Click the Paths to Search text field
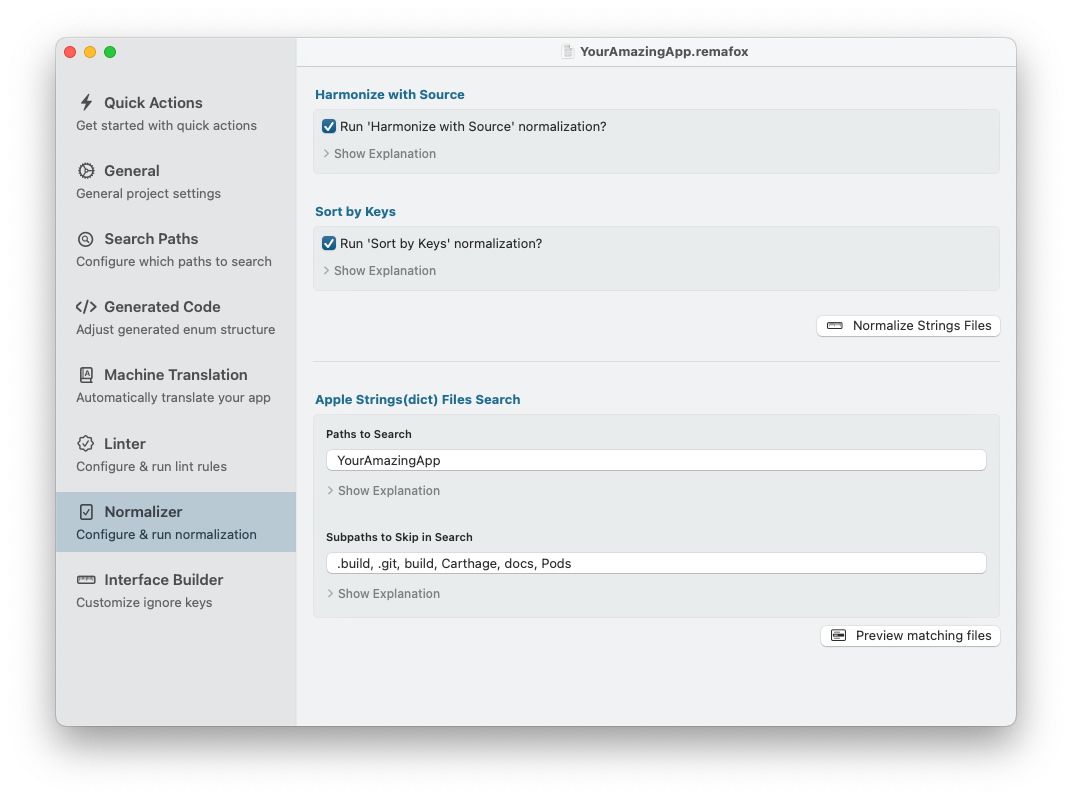1072x800 pixels. (656, 460)
